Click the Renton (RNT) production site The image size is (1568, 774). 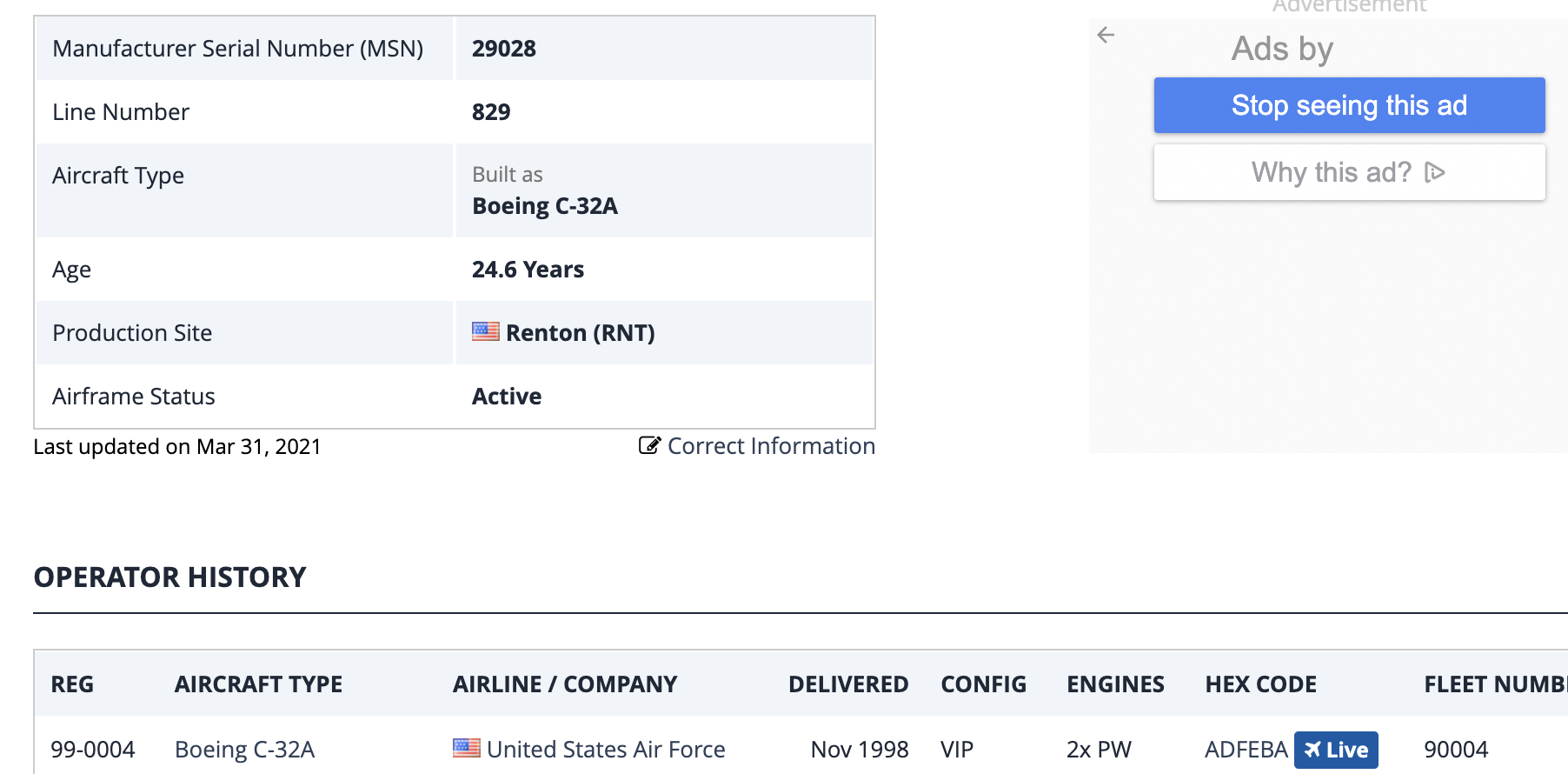tap(580, 333)
